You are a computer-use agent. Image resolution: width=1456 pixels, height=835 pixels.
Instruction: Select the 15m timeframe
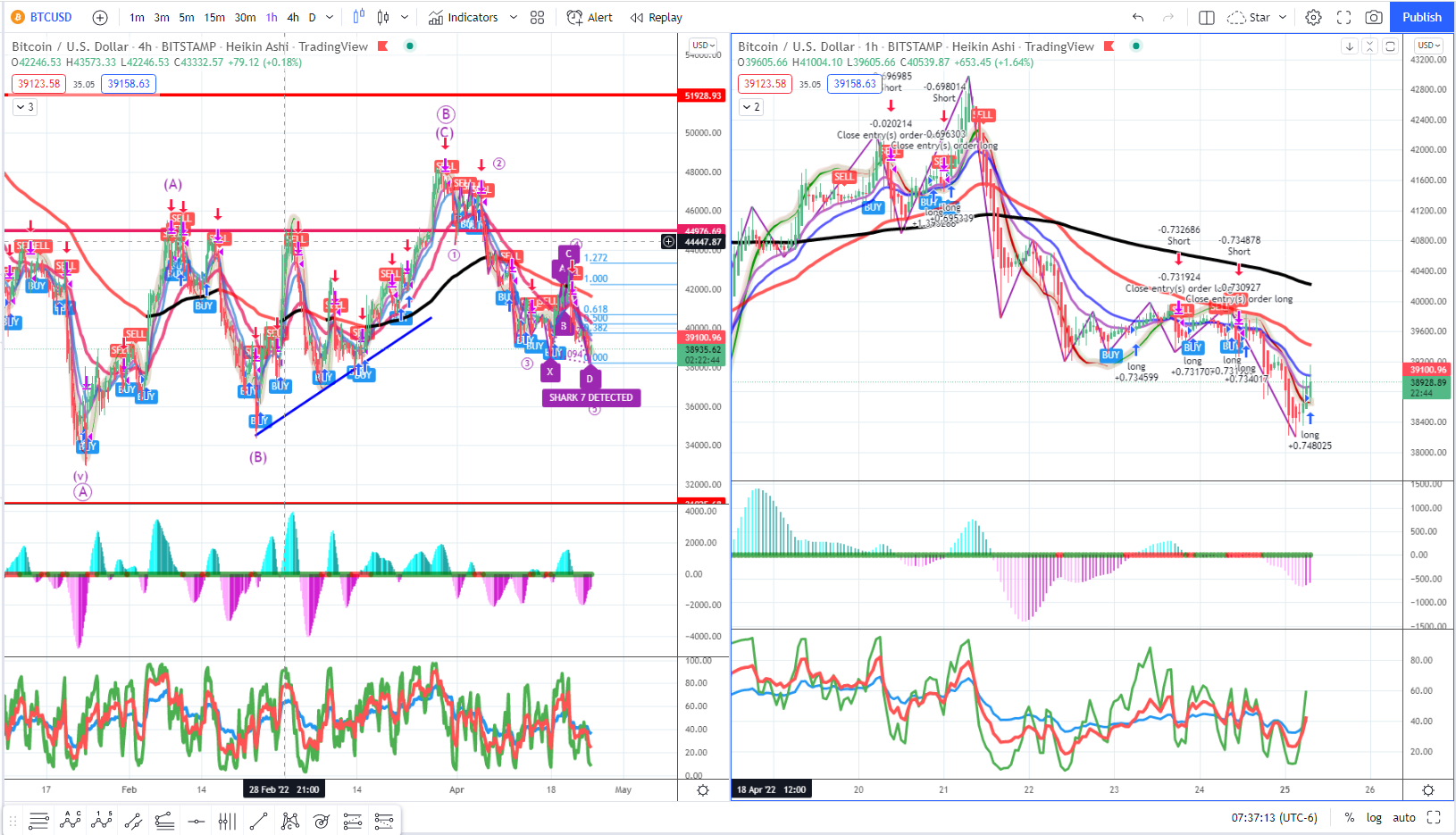(214, 17)
